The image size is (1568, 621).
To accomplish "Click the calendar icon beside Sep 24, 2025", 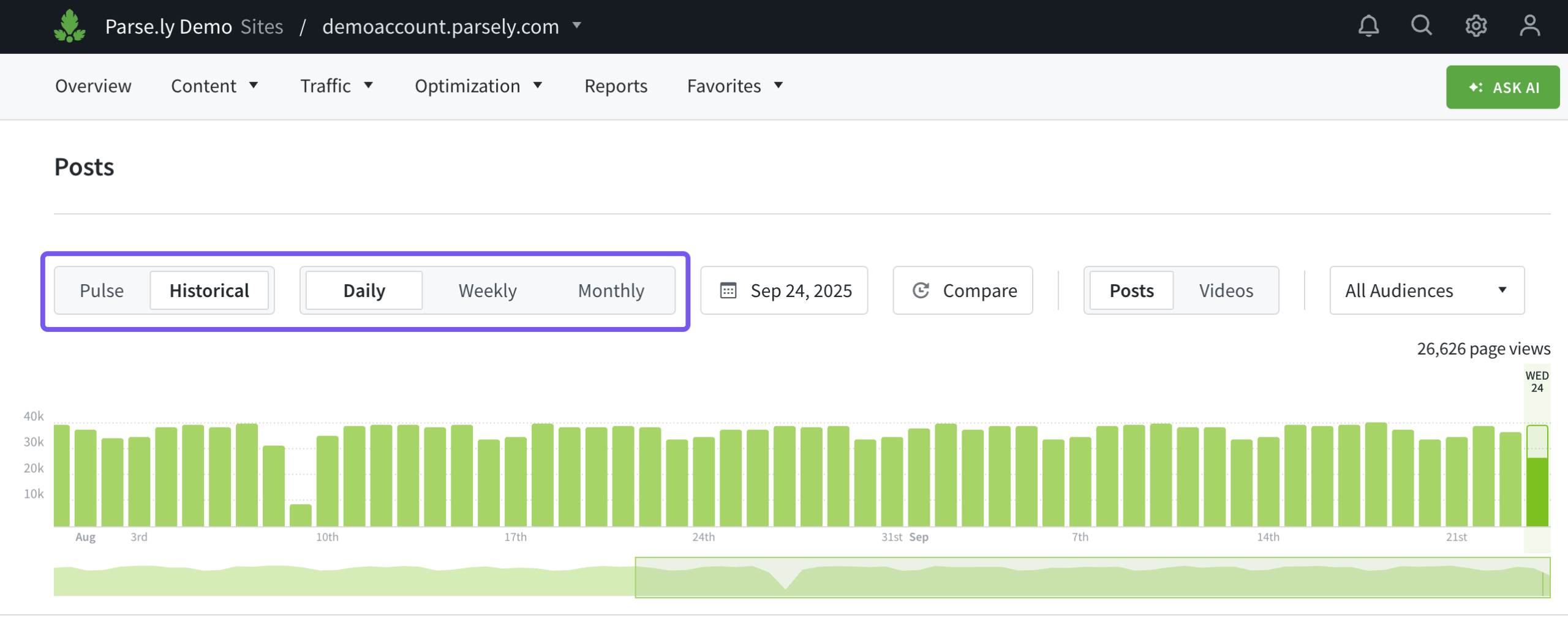I will pos(728,290).
